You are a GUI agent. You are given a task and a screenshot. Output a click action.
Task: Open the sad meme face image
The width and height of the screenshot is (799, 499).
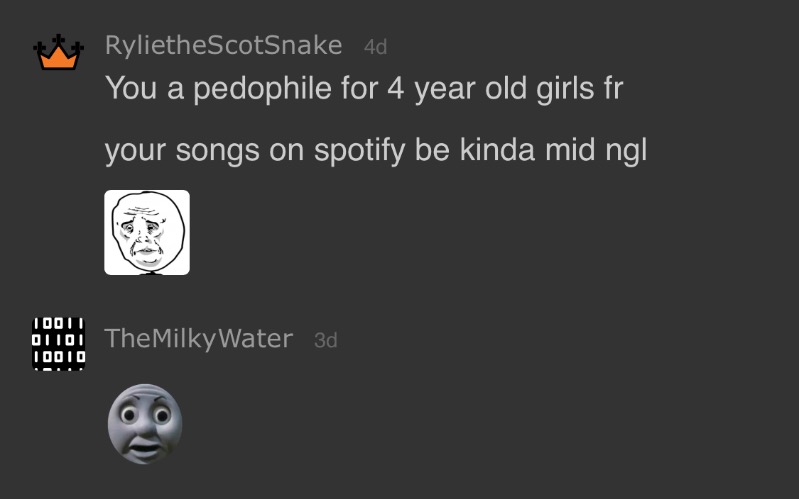[x=147, y=232]
